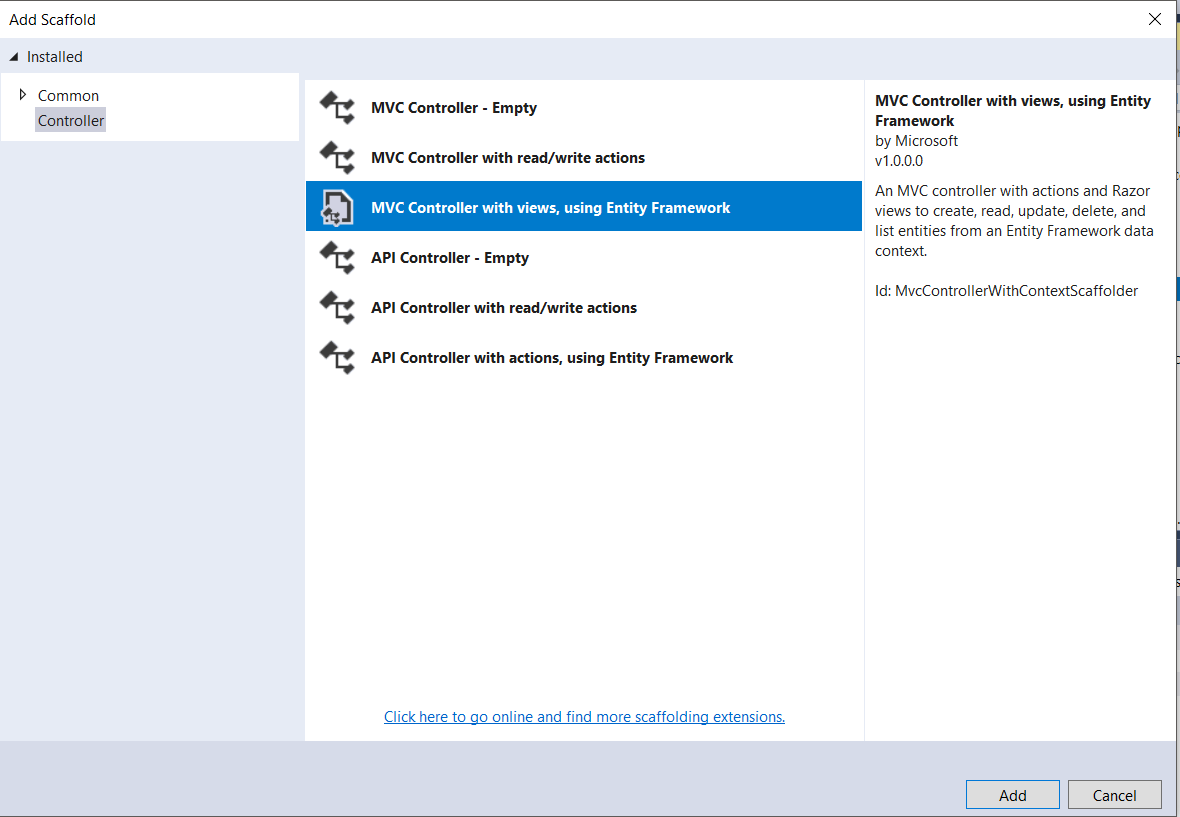Choose API Controller with read/write actions scaffold
This screenshot has height=817, width=1180.
click(x=504, y=307)
